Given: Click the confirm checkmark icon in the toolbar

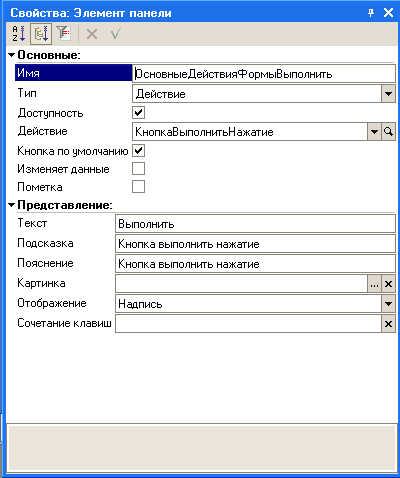Looking at the screenshot, I should click(116, 34).
